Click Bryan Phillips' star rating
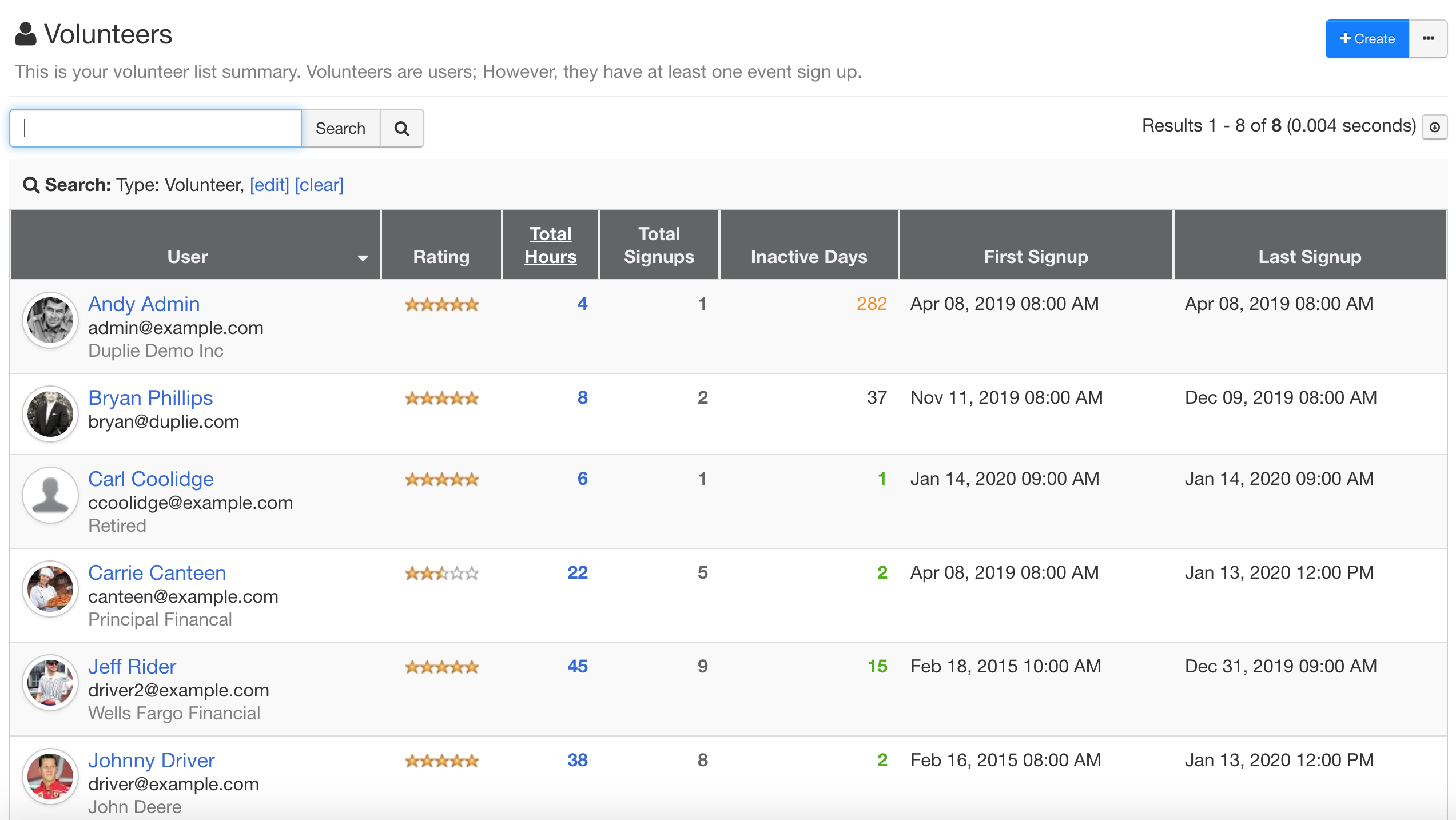Viewport: 1456px width, 820px height. [441, 398]
